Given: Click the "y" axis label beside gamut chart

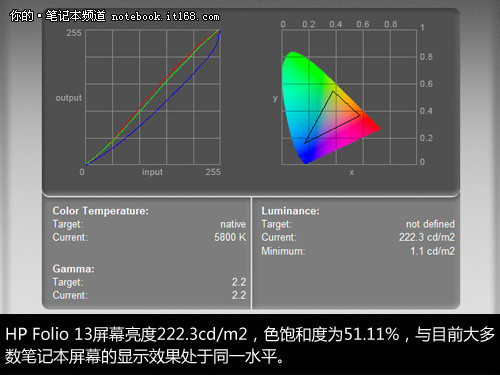Looking at the screenshot, I should click(275, 98).
